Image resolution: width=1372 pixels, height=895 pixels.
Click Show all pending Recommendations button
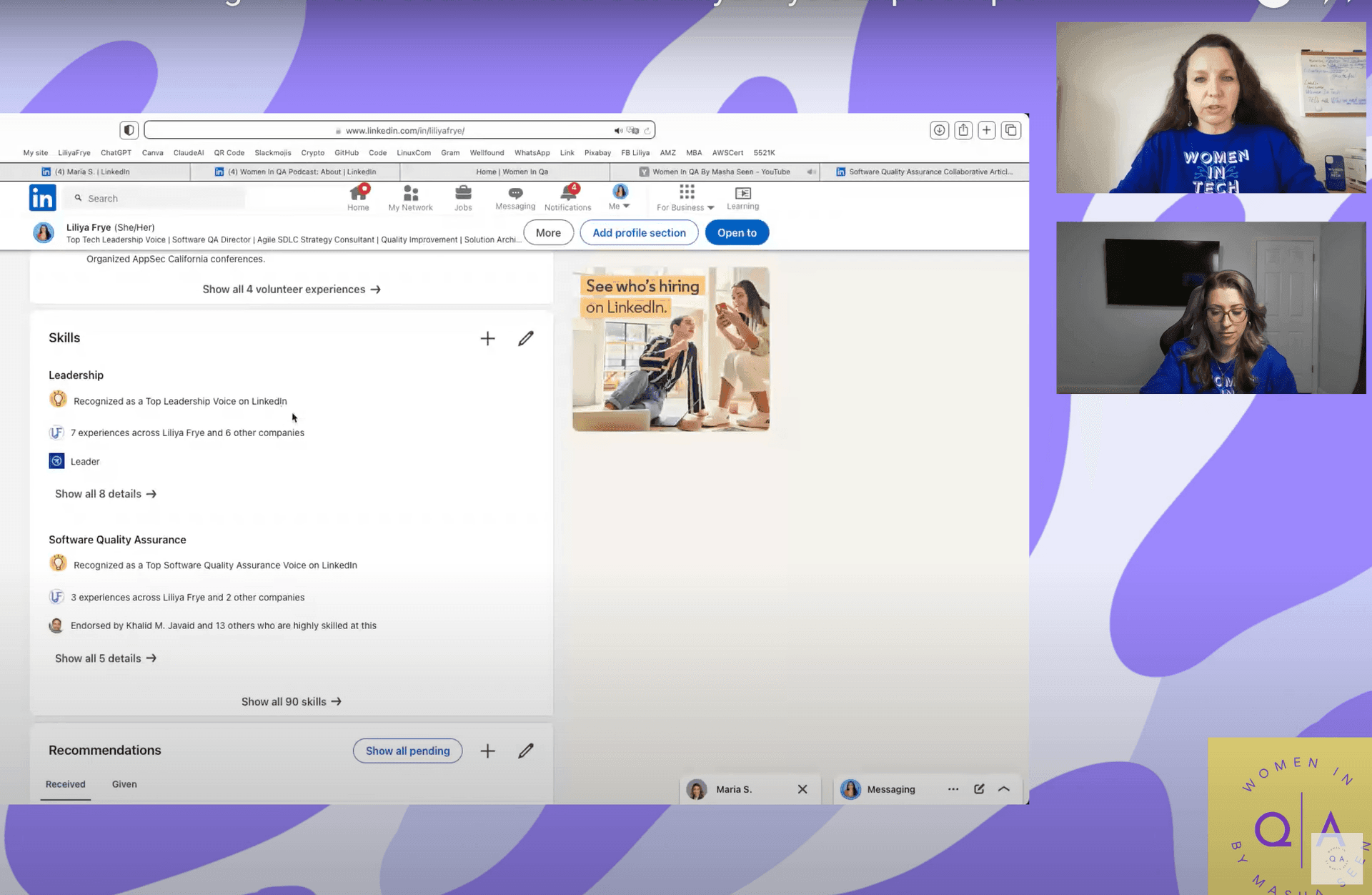coord(408,751)
